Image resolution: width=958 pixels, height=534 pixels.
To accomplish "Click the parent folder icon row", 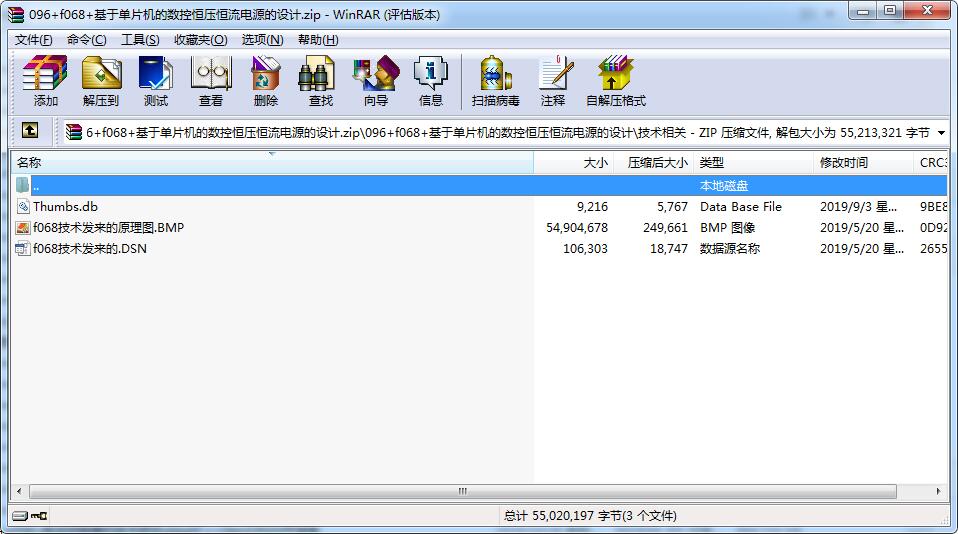I will pyautogui.click(x=23, y=185).
